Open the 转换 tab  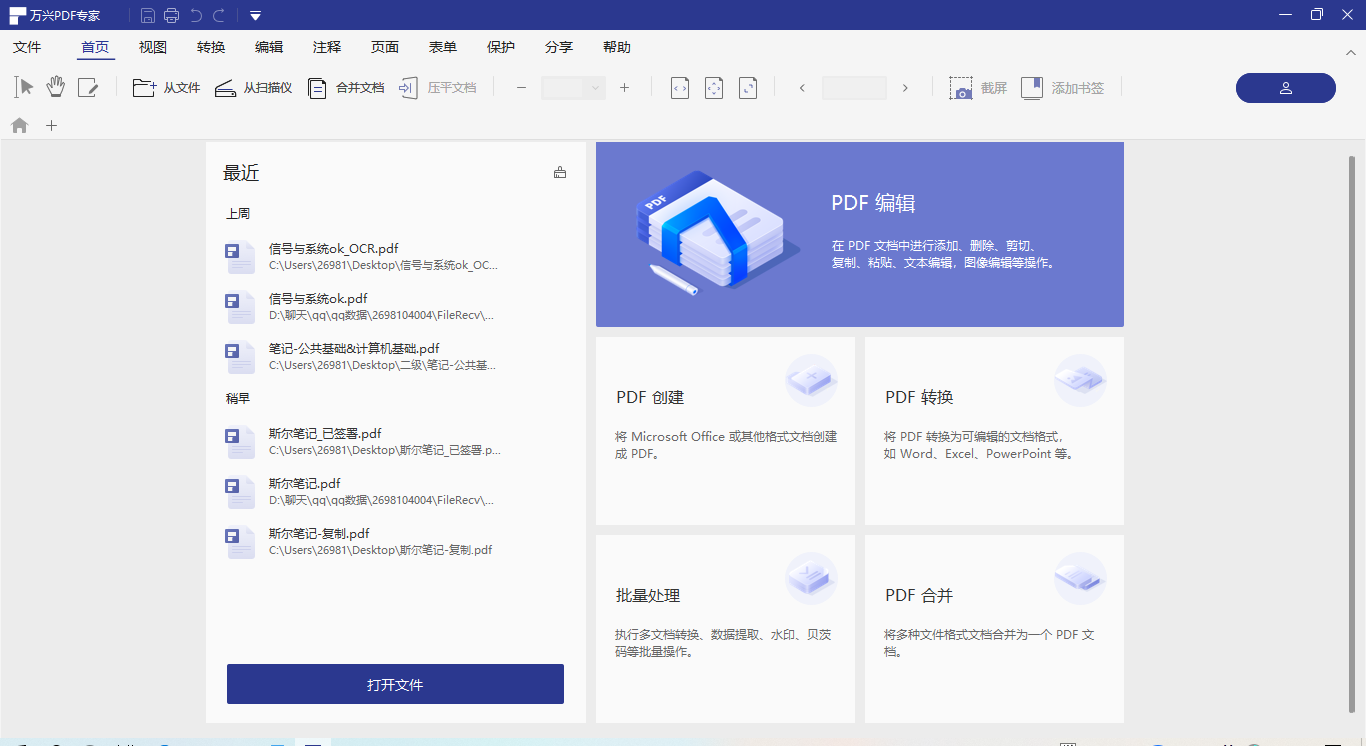pos(211,47)
